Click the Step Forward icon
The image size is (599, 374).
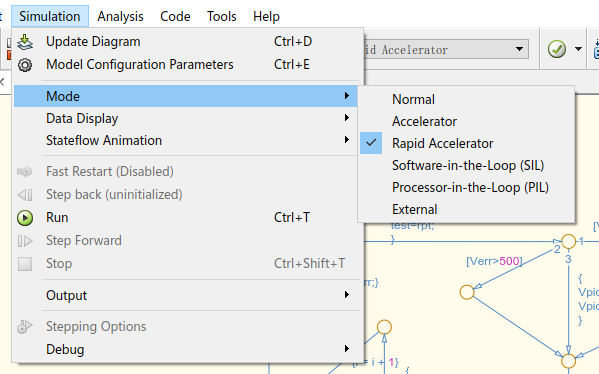pos(25,241)
